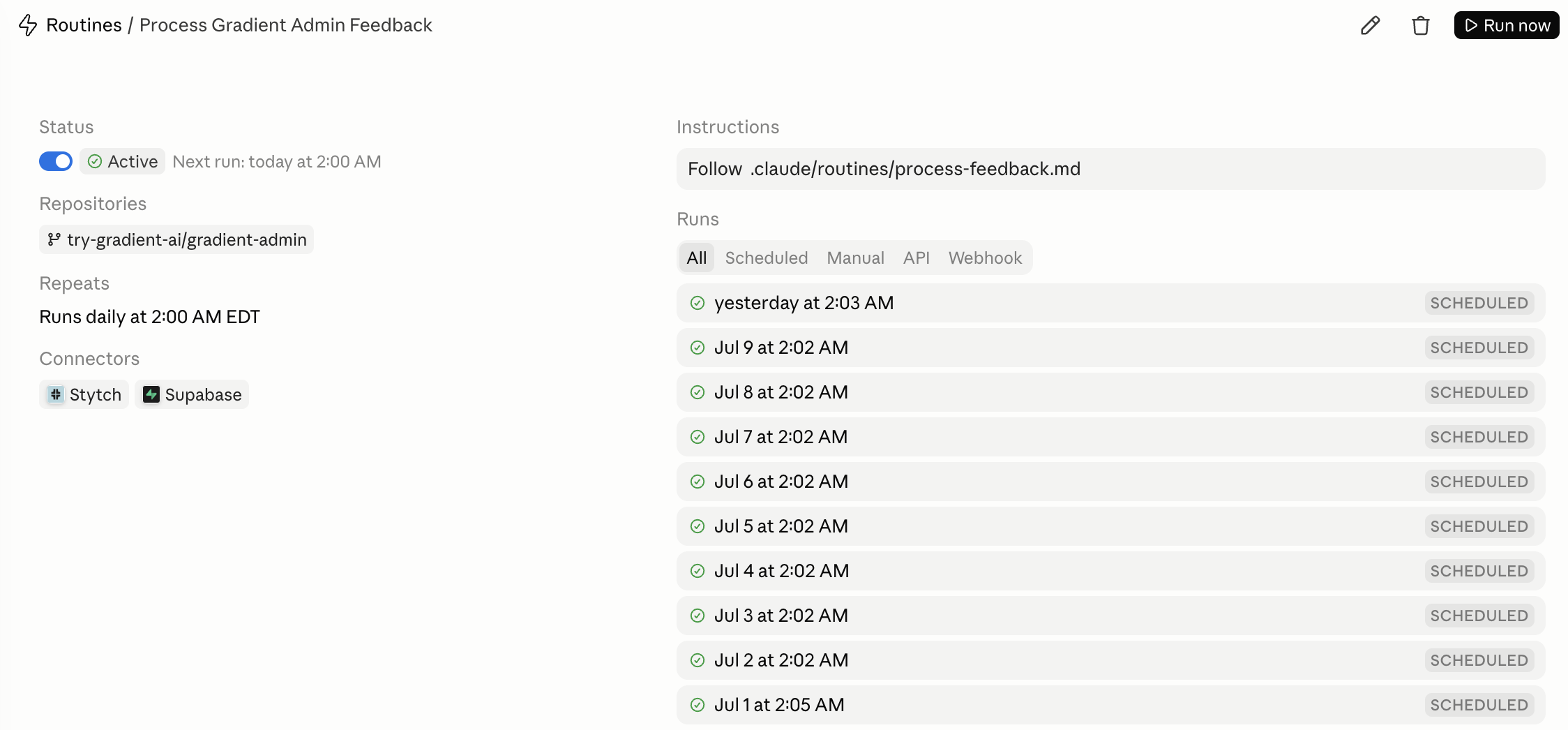Click the pencil edit routine icon
This screenshot has height=730, width=1568.
tap(1370, 26)
